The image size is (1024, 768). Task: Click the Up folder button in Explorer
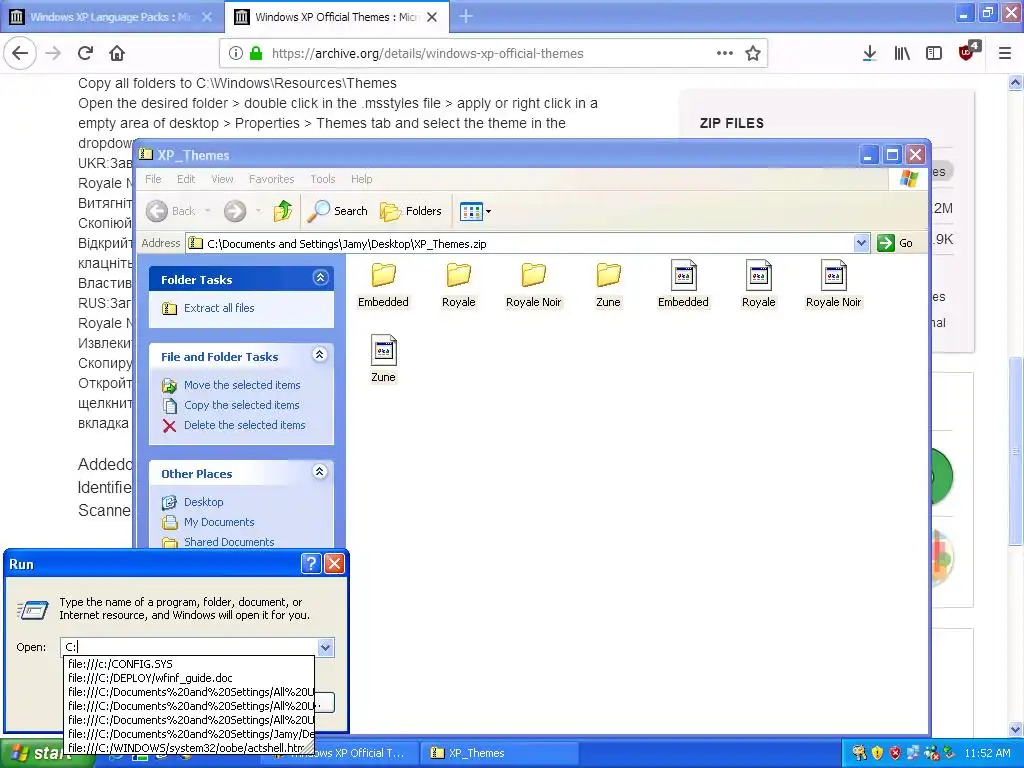(283, 211)
